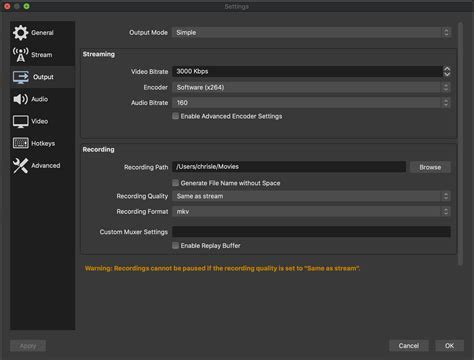Enable Replay Buffer checkbox

175,245
